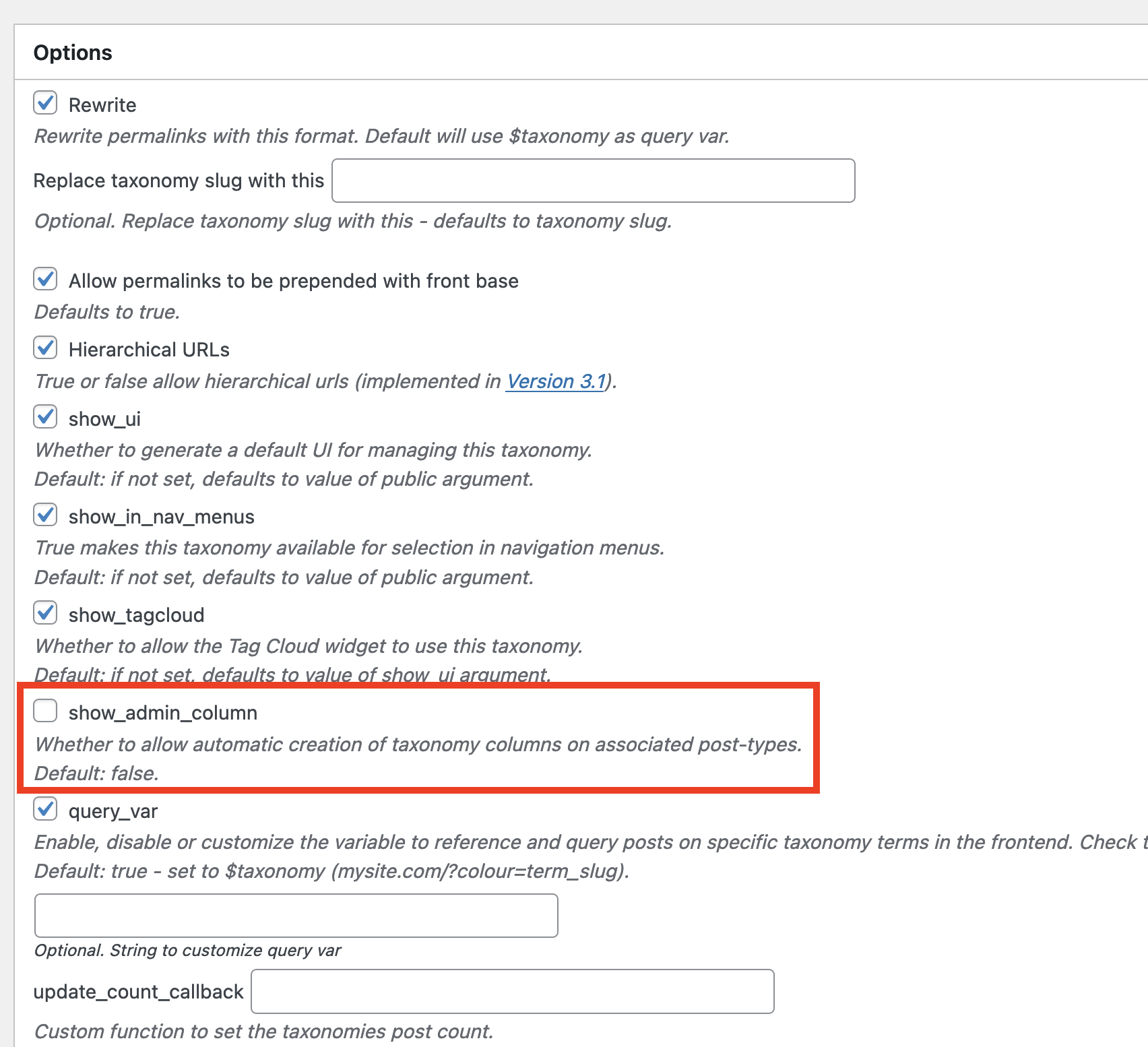Click the Options panel heading
The width and height of the screenshot is (1148, 1047).
tap(73, 53)
